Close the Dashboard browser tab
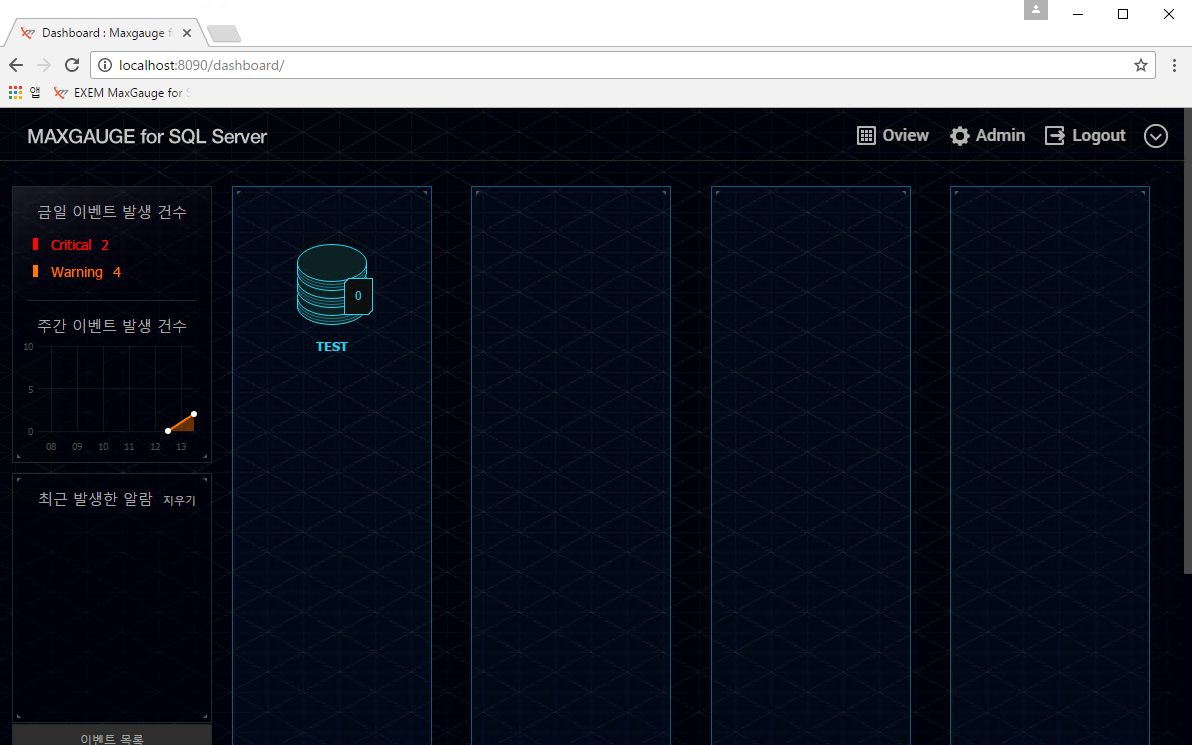Image resolution: width=1192 pixels, height=745 pixels. coord(187,33)
